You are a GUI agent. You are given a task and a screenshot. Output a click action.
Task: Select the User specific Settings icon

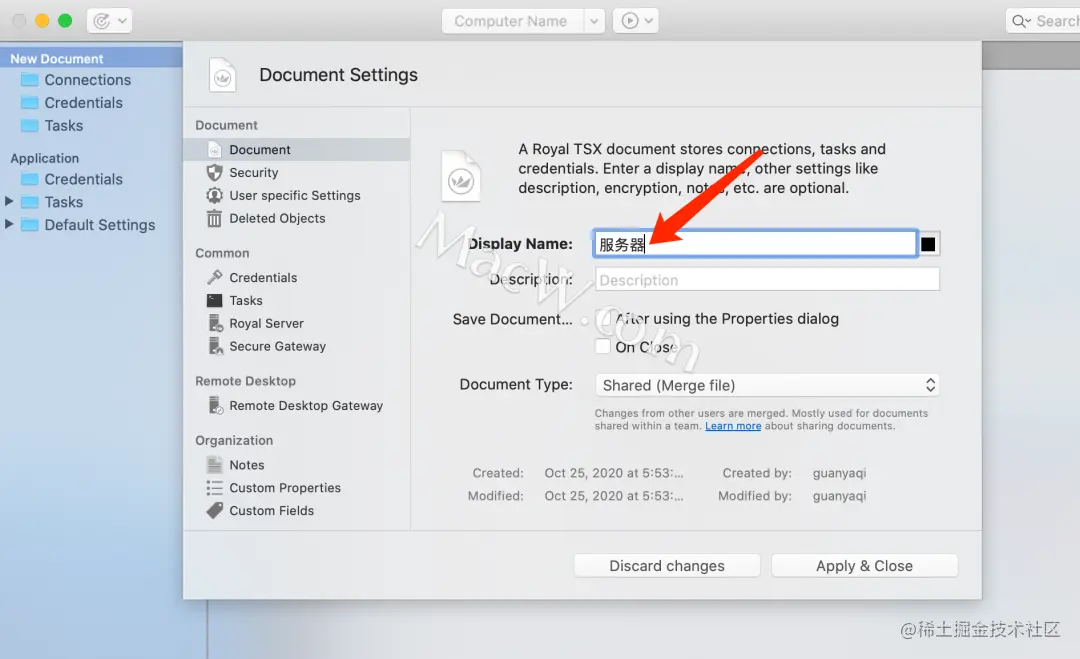click(215, 196)
